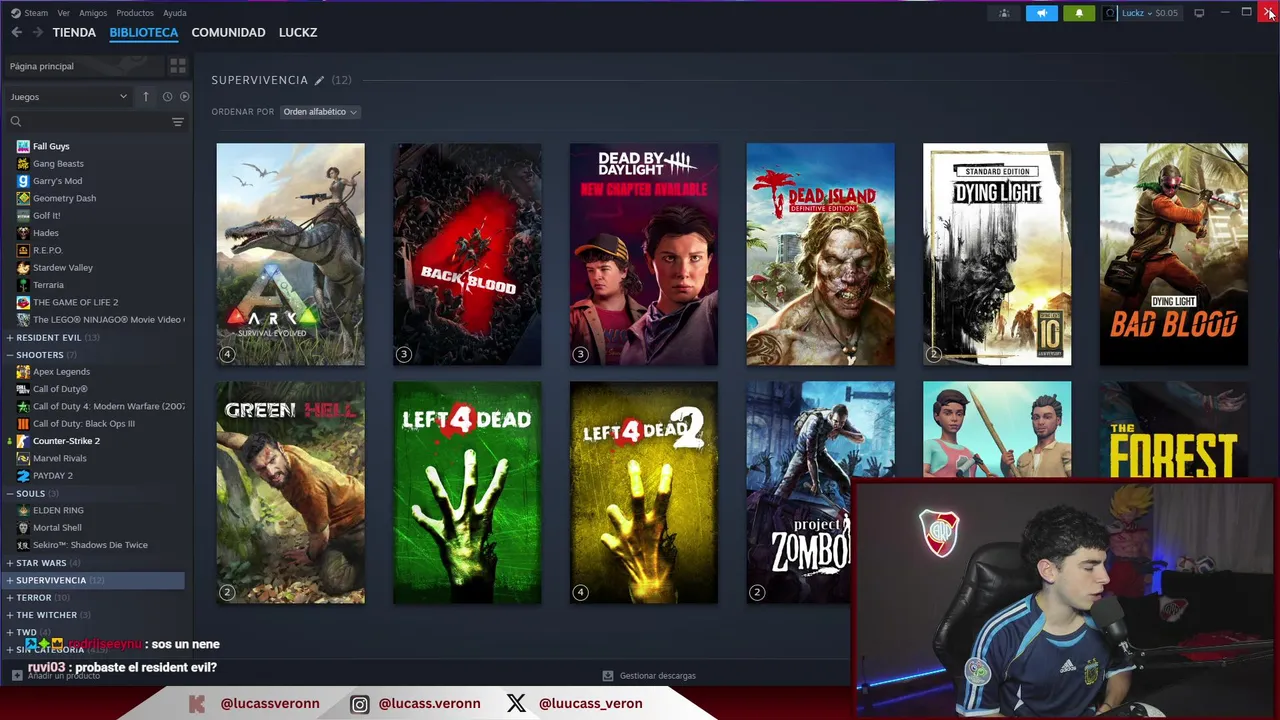Screen dimensions: 1280x720
Task: Collapse the RESIDENT EVIL category
Action: point(10,338)
